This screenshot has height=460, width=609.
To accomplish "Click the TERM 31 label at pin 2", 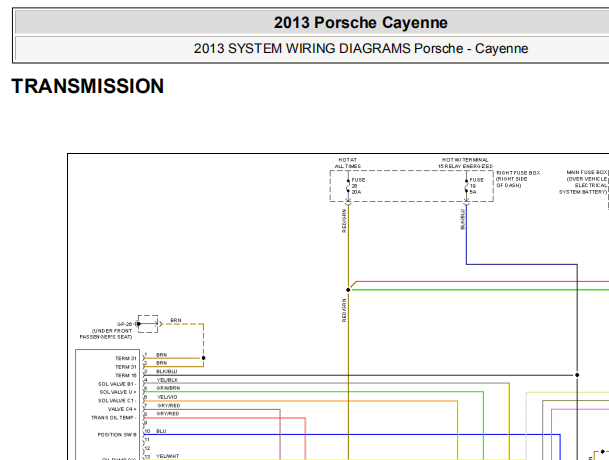I will (125, 367).
